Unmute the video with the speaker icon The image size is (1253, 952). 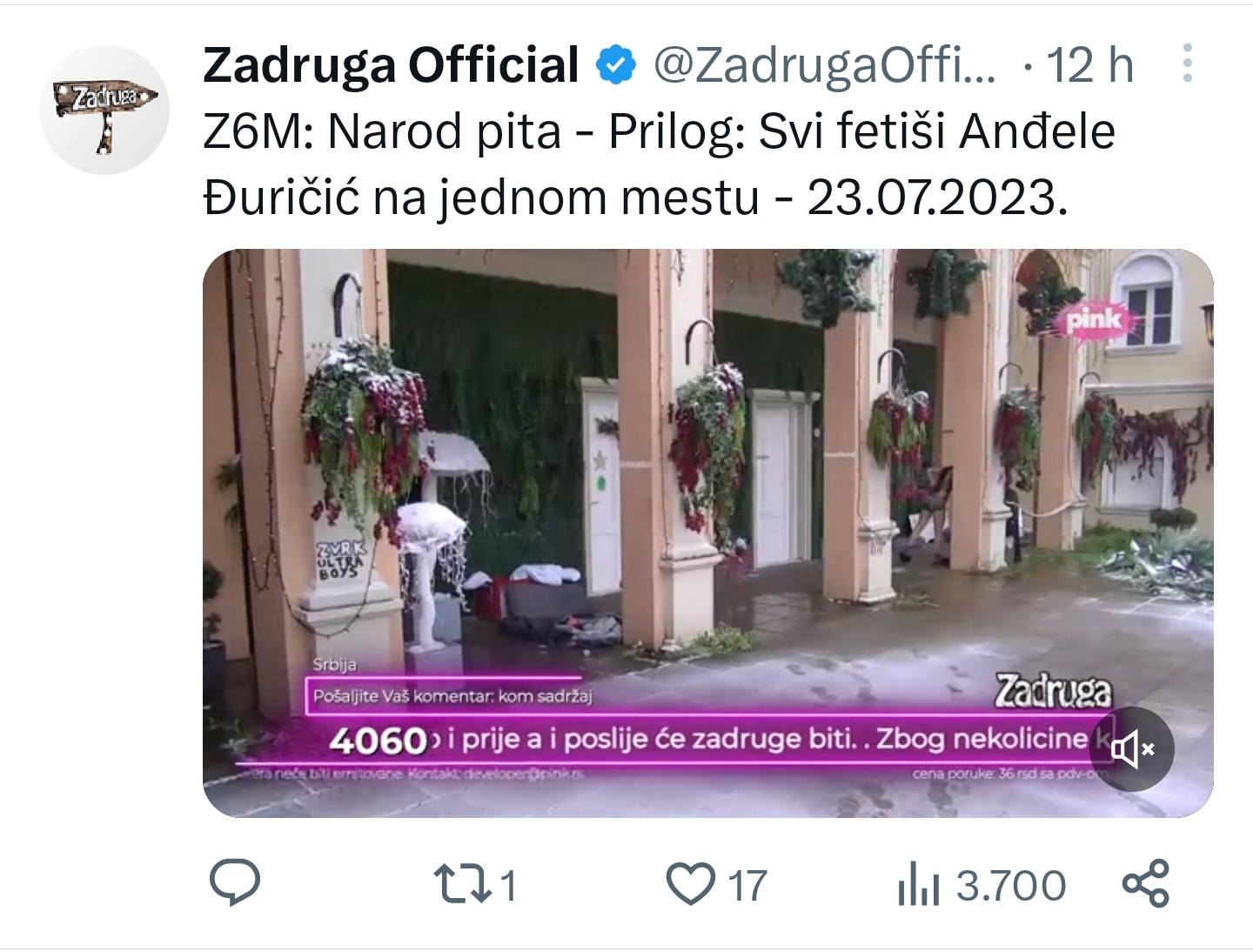coord(1133,748)
